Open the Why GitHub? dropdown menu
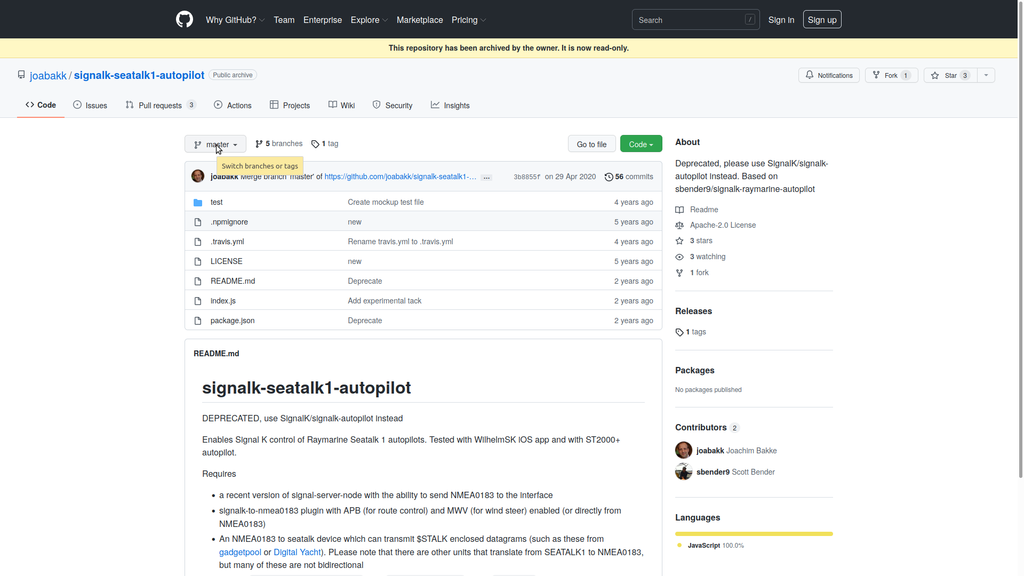The image size is (1024, 576). tap(235, 20)
